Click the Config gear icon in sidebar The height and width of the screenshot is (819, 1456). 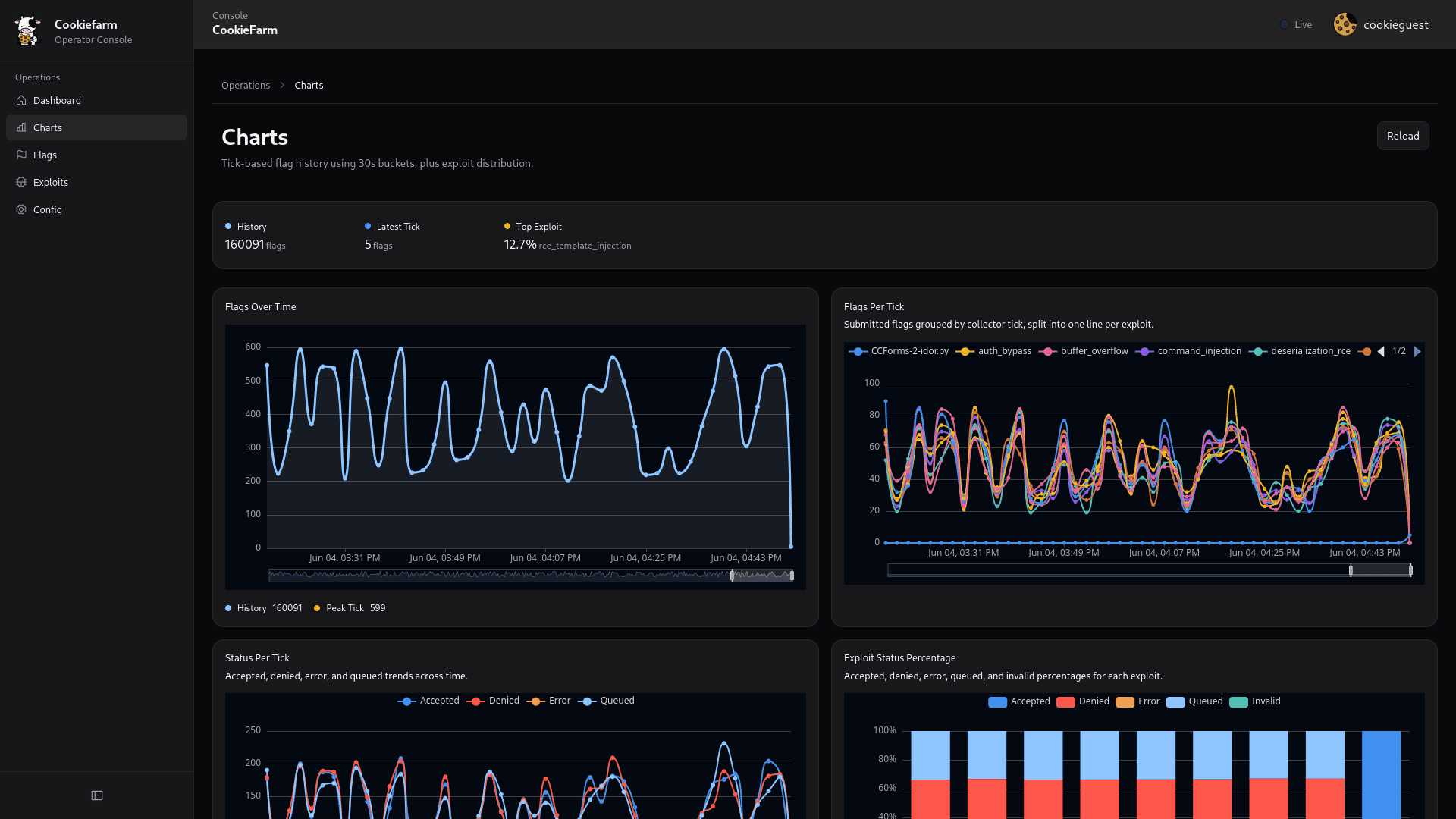tap(21, 209)
